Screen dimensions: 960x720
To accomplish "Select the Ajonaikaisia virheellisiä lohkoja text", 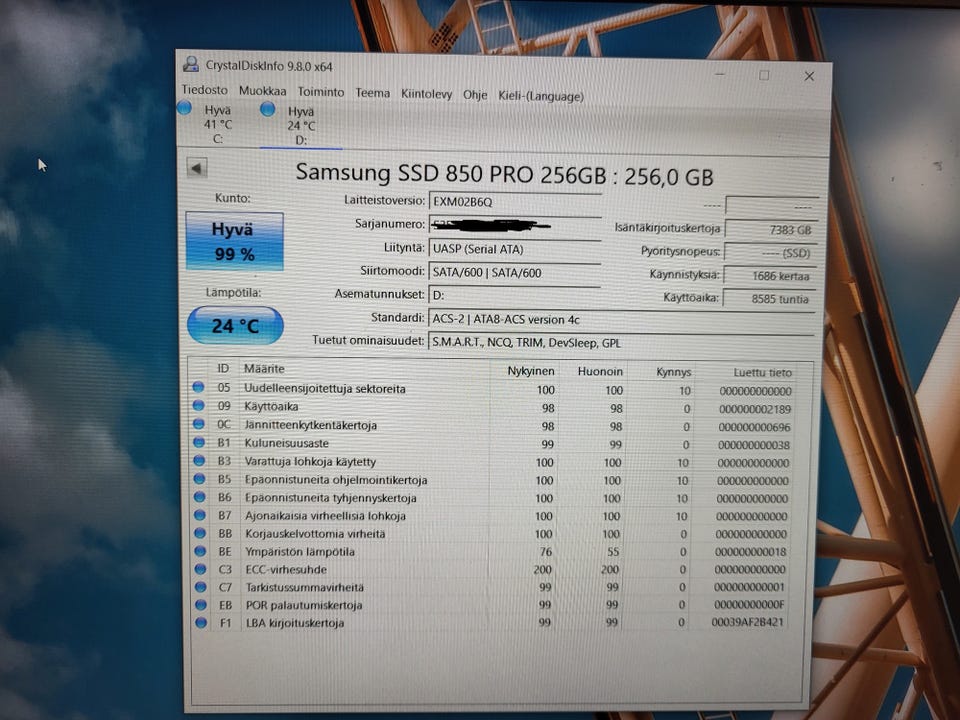I will 325,516.
